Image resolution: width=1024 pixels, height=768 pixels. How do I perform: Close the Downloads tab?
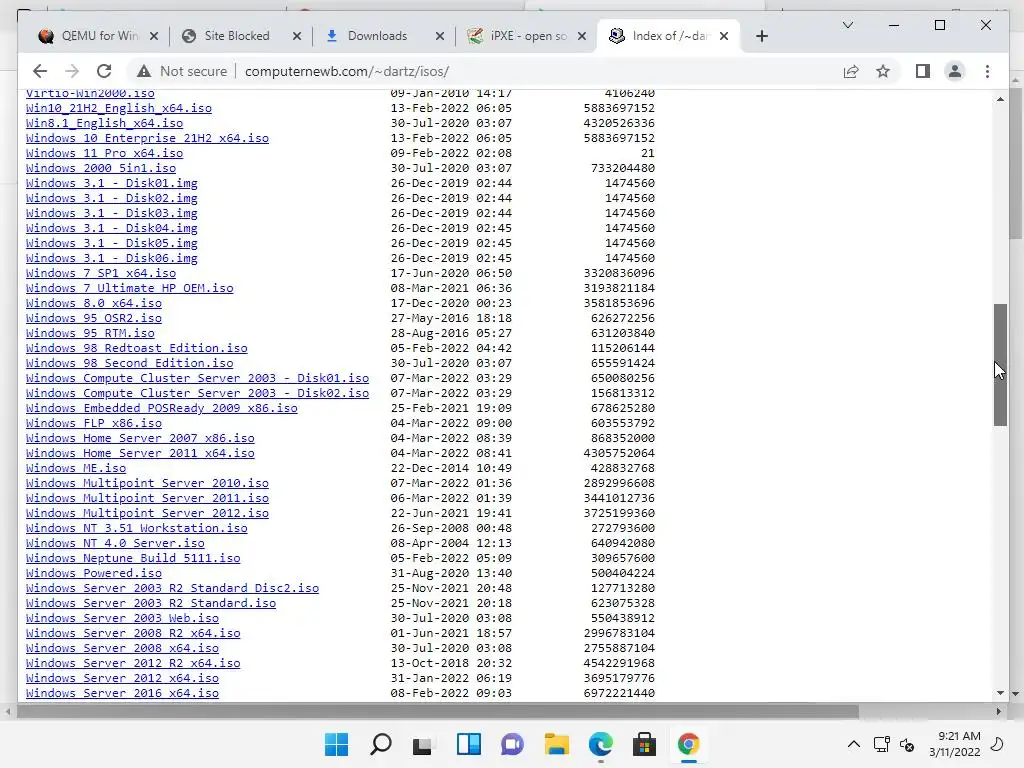[x=440, y=36]
